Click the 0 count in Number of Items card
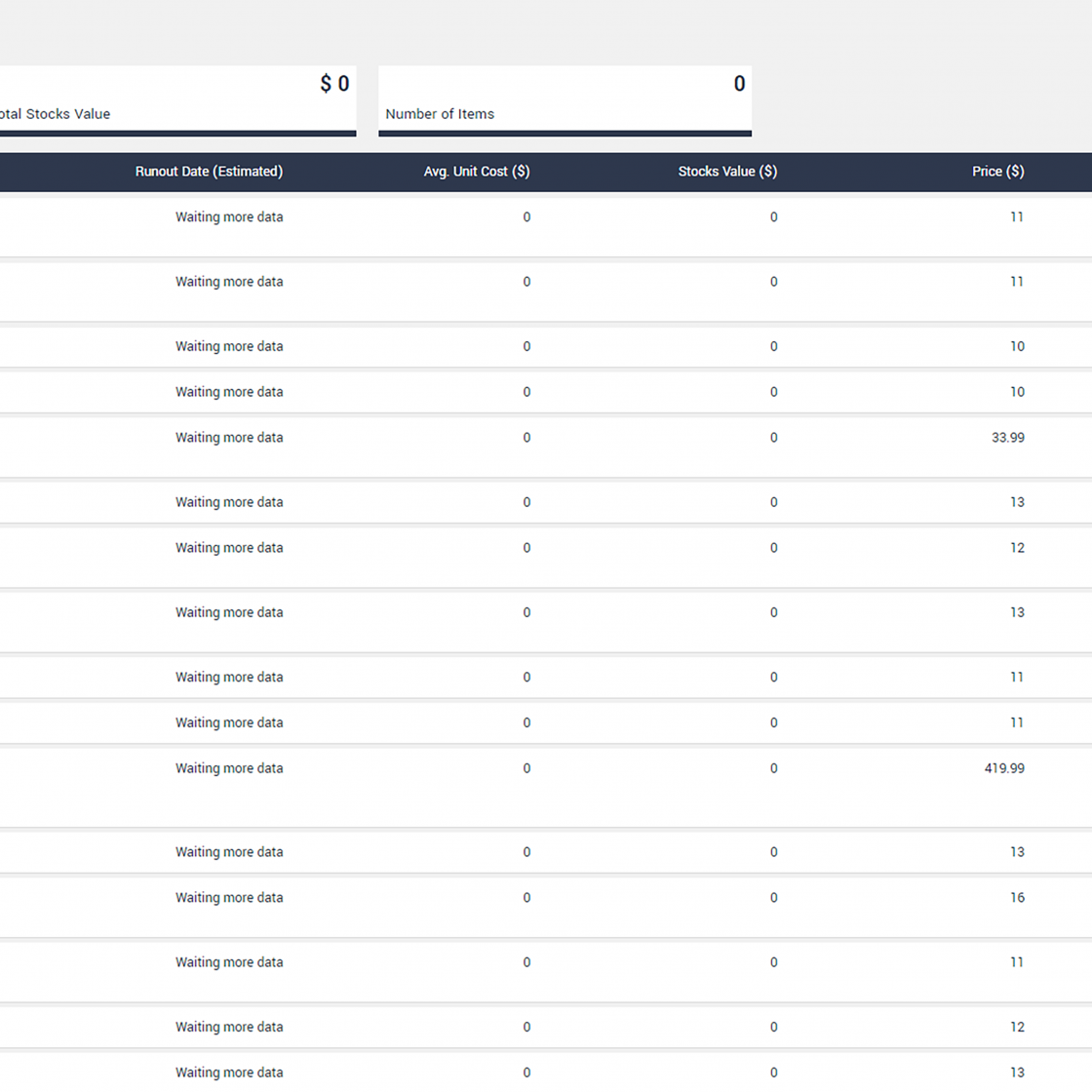Screen dimensions: 1092x1092 click(x=740, y=84)
